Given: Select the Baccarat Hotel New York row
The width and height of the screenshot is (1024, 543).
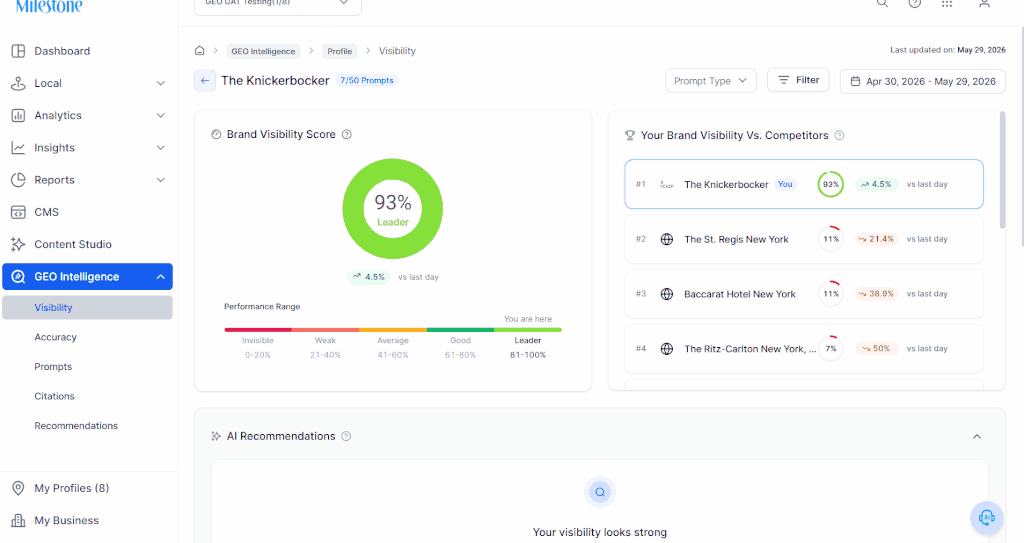Looking at the screenshot, I should coord(804,294).
